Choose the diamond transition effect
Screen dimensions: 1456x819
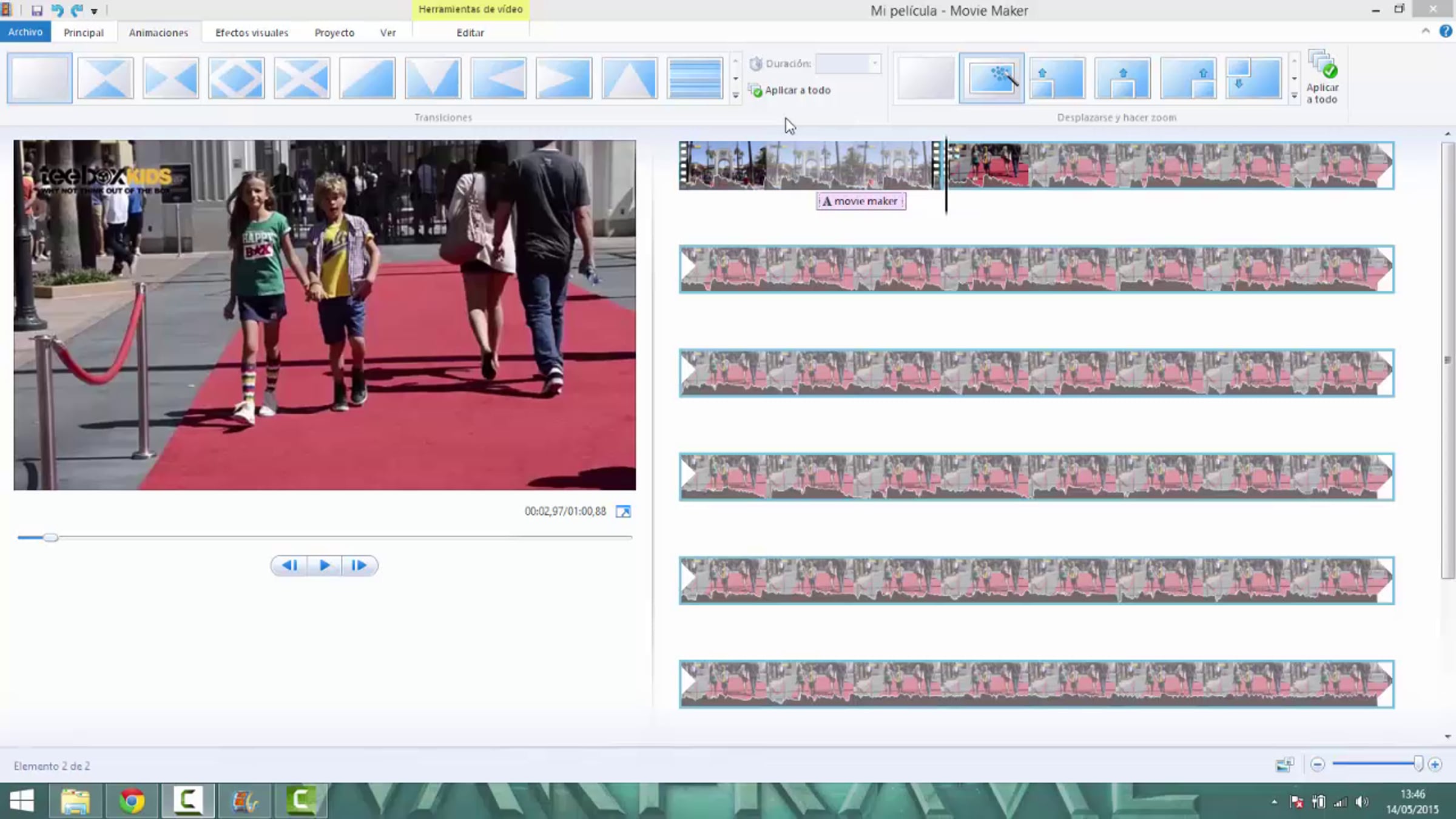[236, 78]
